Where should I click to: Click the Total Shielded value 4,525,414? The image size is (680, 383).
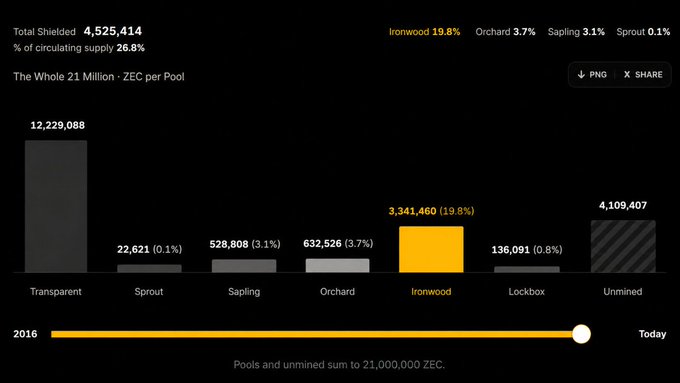click(x=113, y=31)
